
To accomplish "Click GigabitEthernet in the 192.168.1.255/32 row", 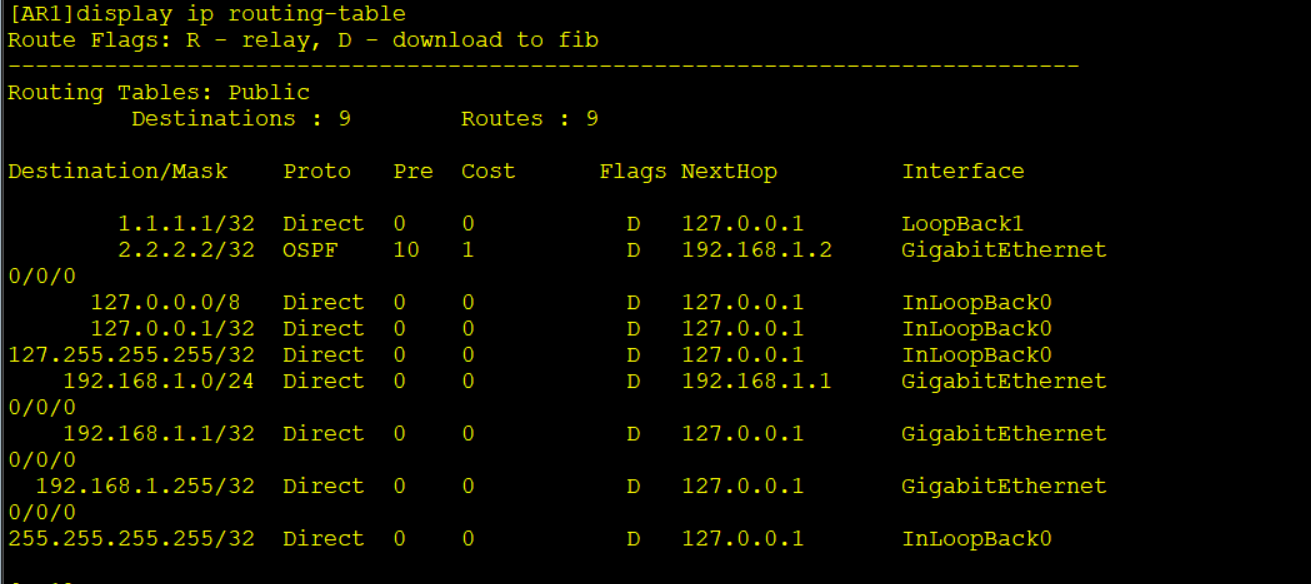I will 1004,486.
